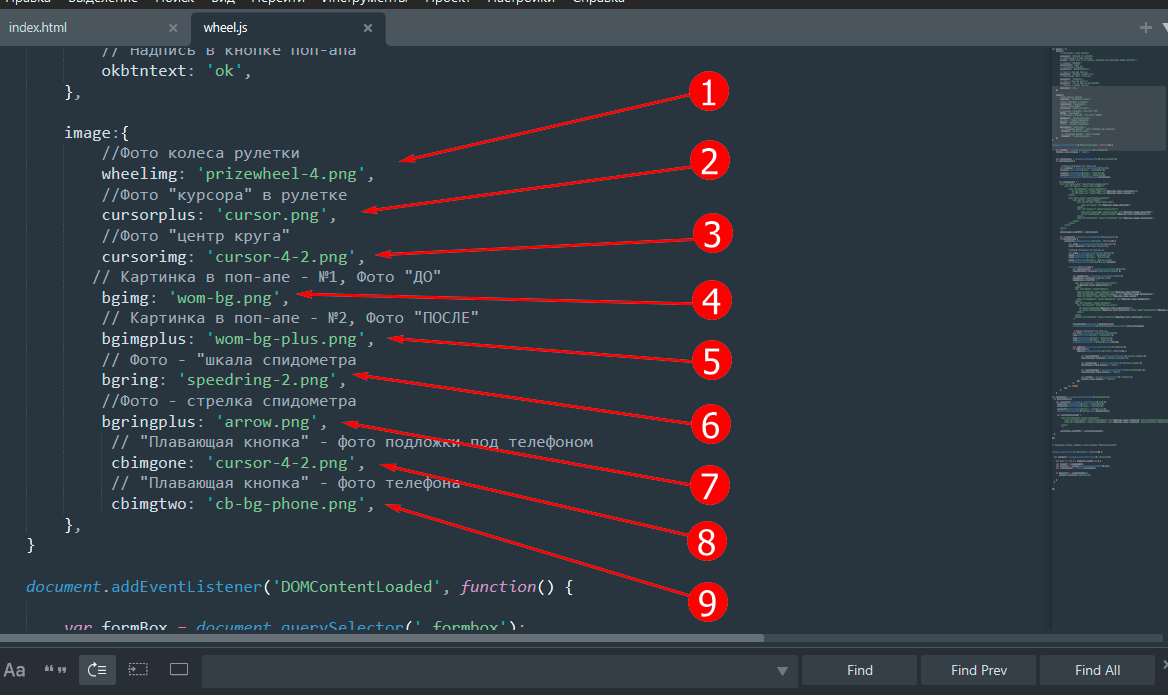Close the wheel.js tab

(367, 28)
